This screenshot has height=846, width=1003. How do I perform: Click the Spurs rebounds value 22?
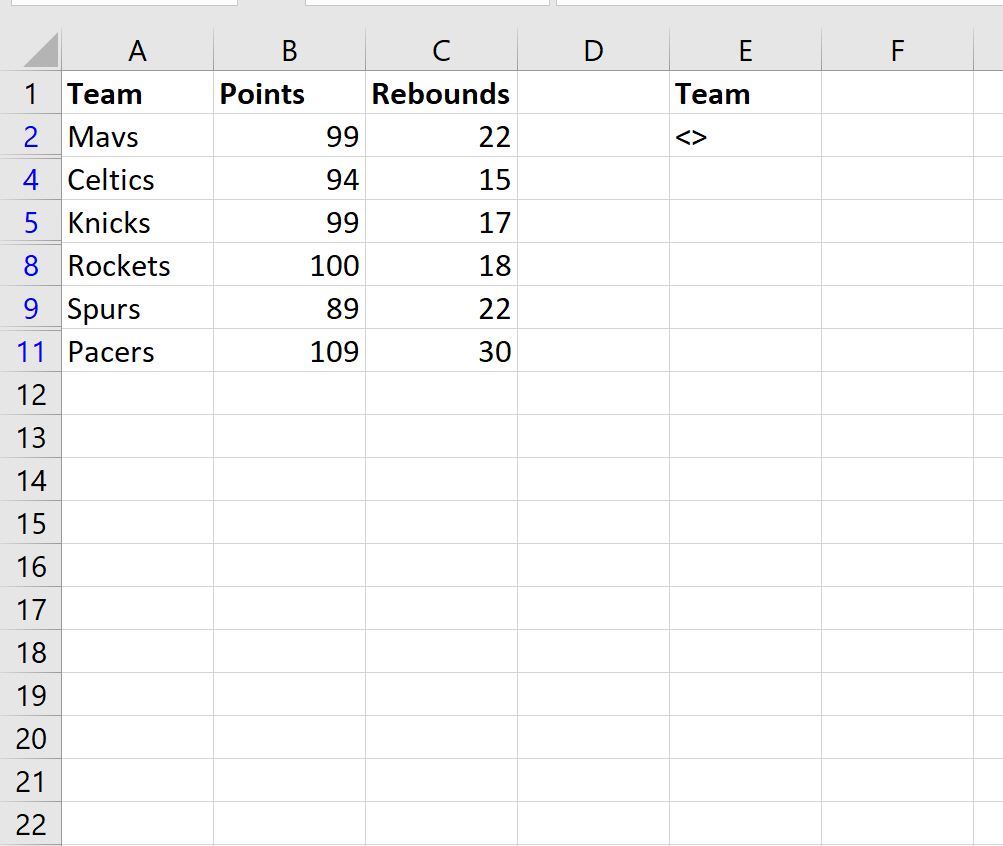point(440,308)
